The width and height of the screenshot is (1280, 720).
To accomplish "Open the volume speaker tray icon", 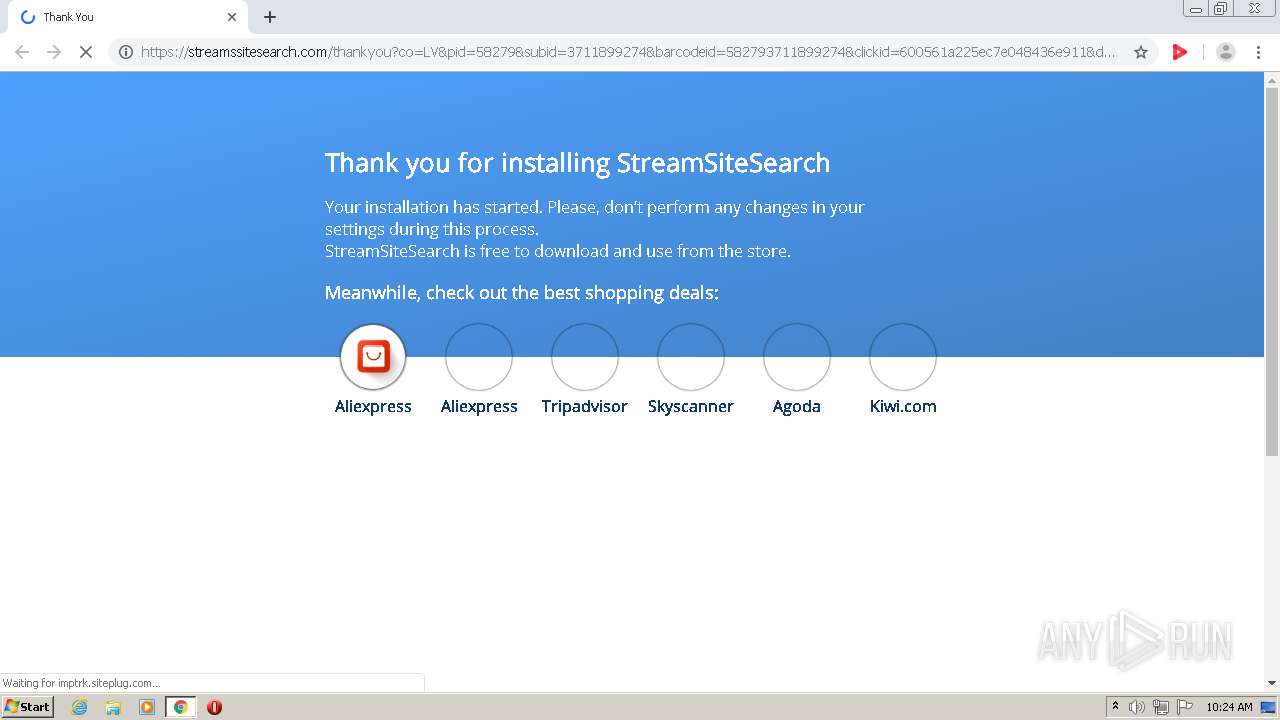I will coord(1137,707).
